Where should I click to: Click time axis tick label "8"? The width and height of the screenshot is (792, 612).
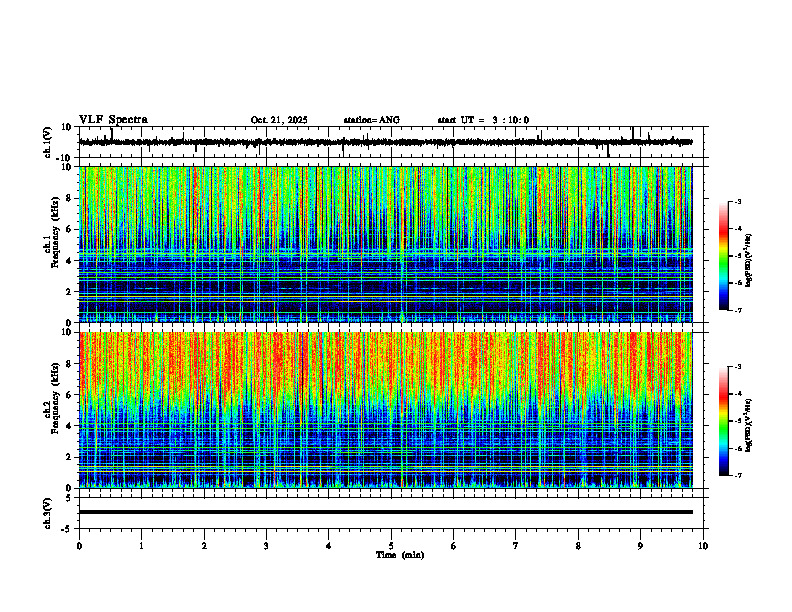coord(578,546)
